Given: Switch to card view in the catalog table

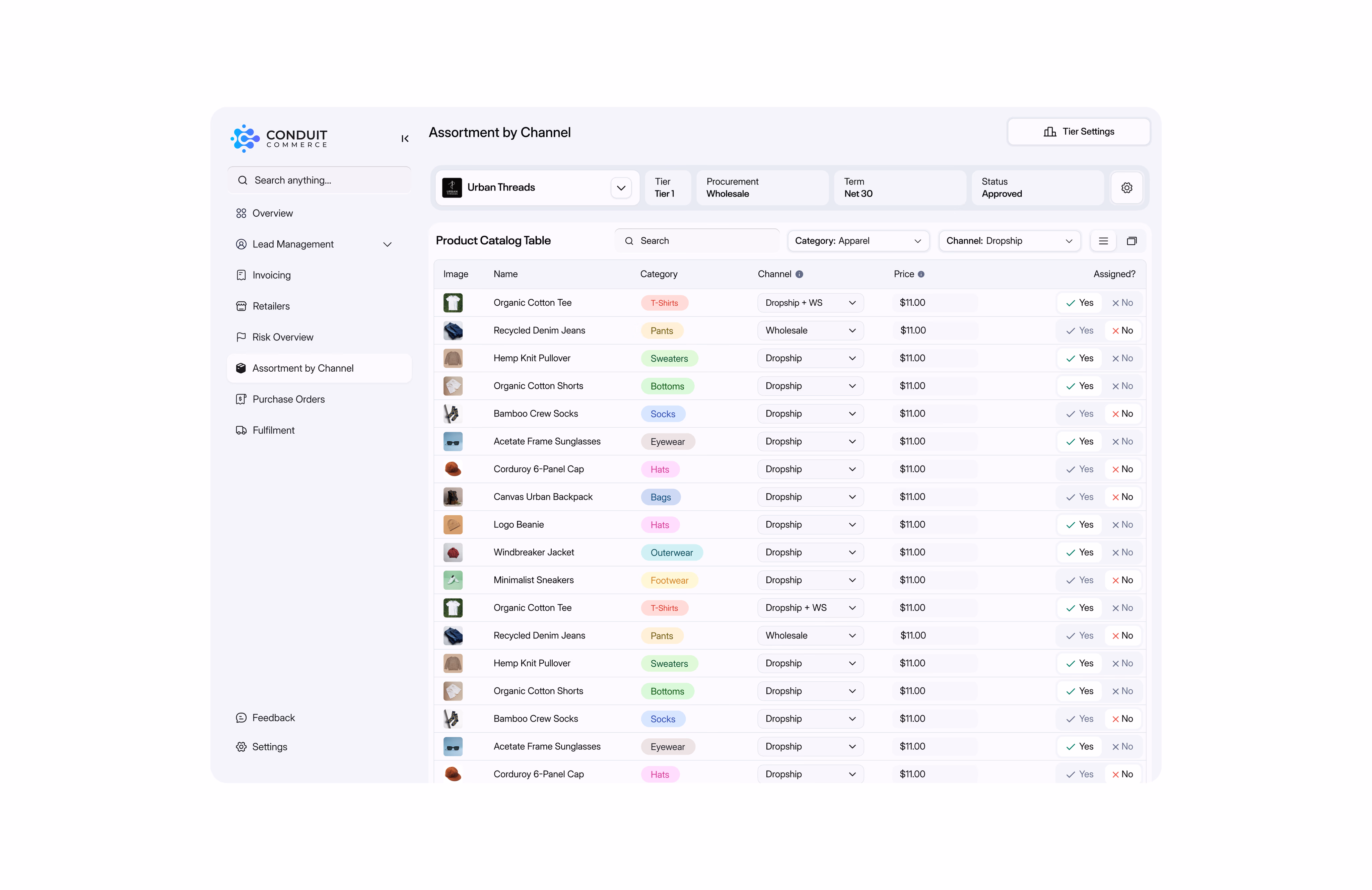Looking at the screenshot, I should pos(1131,240).
